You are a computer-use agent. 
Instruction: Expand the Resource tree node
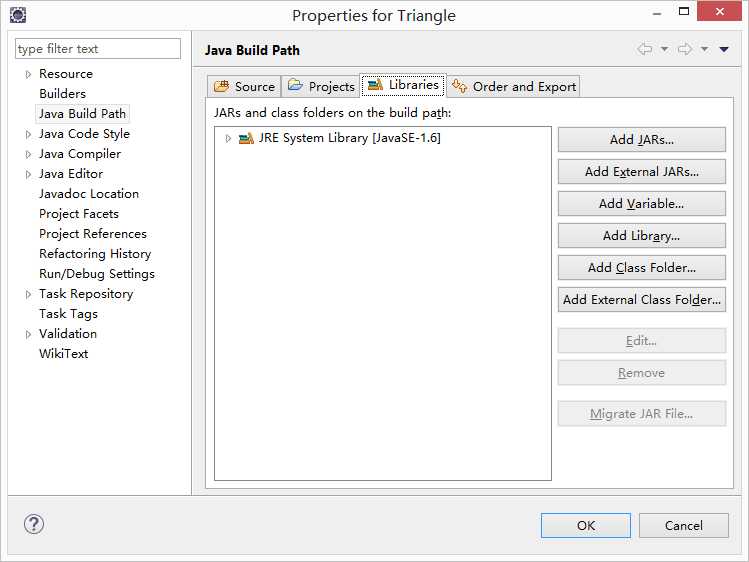(28, 74)
